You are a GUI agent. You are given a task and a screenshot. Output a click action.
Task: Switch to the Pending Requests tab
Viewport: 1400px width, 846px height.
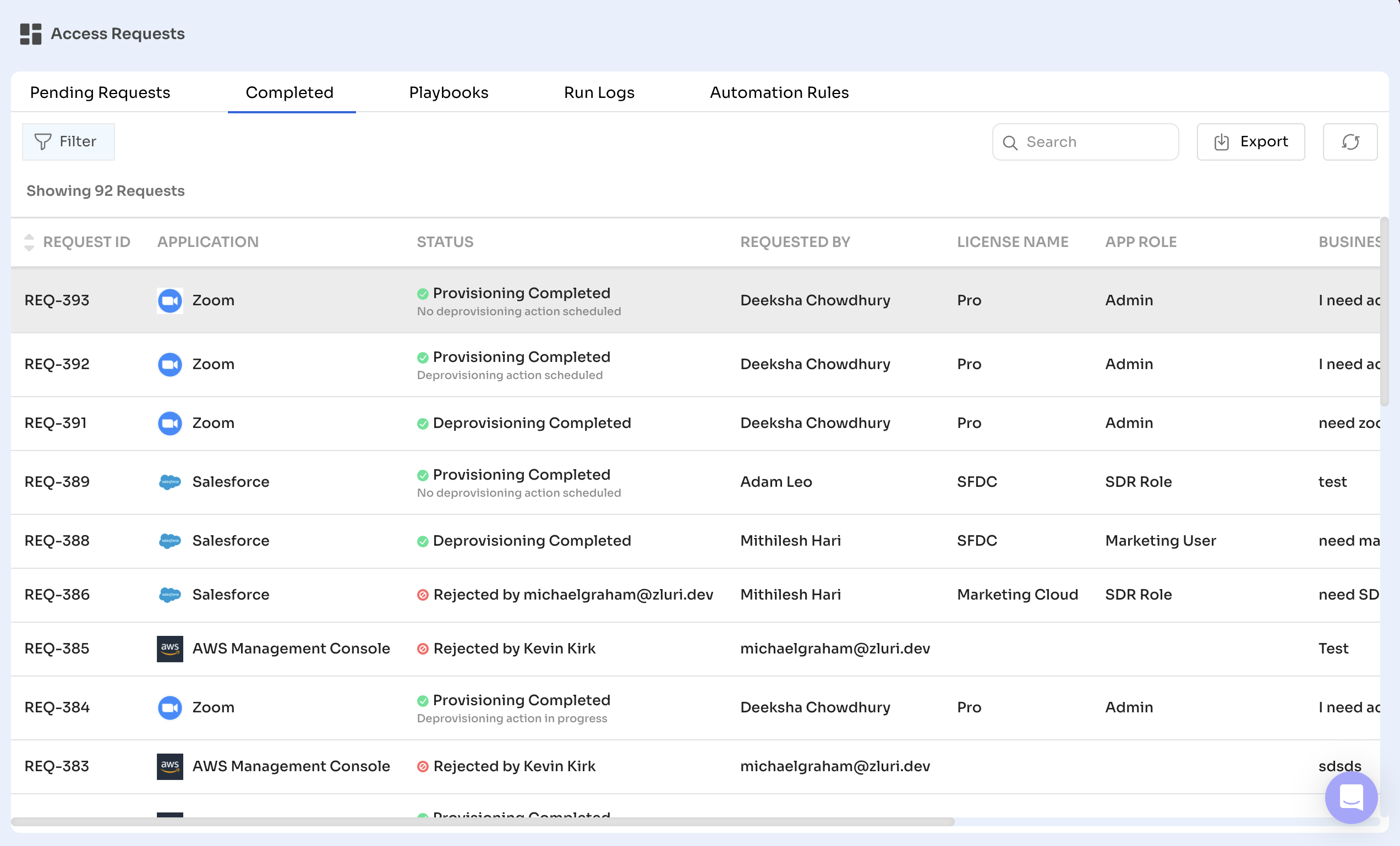pos(100,92)
